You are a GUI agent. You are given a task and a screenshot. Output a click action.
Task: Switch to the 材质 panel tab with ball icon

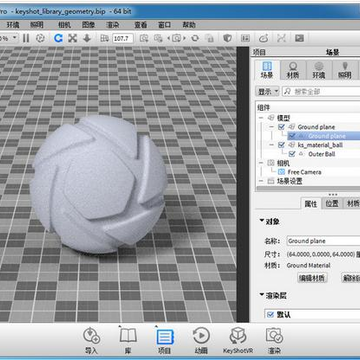(x=293, y=70)
